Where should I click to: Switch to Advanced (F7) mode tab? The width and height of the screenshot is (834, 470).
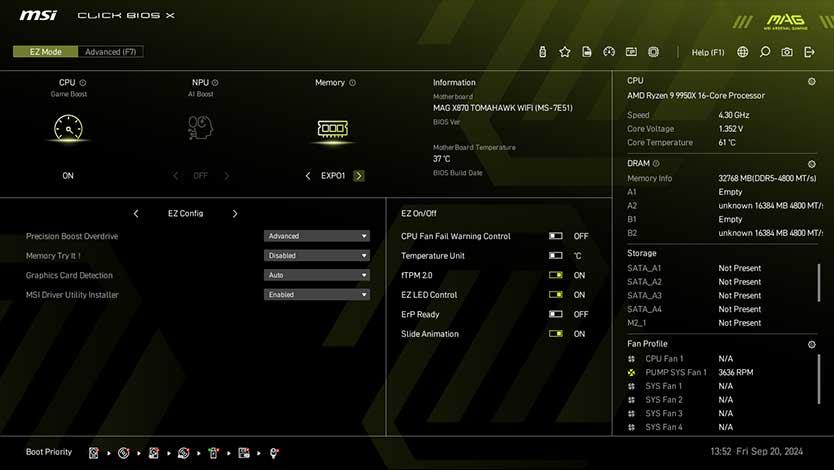[x=110, y=52]
